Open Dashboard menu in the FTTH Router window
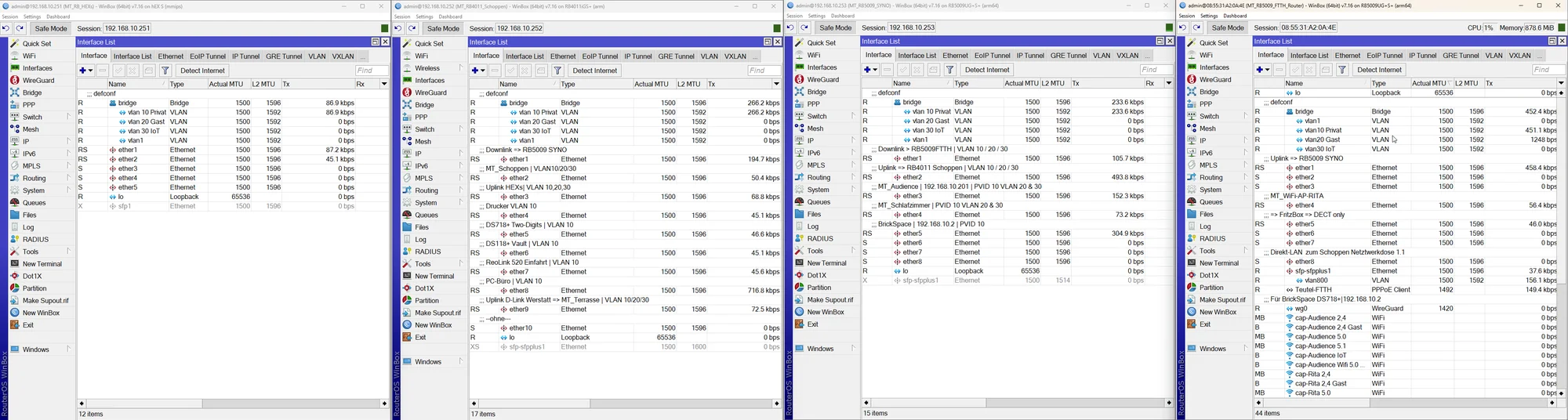Viewport: 1568px width, 420px height. pyautogui.click(x=1235, y=16)
